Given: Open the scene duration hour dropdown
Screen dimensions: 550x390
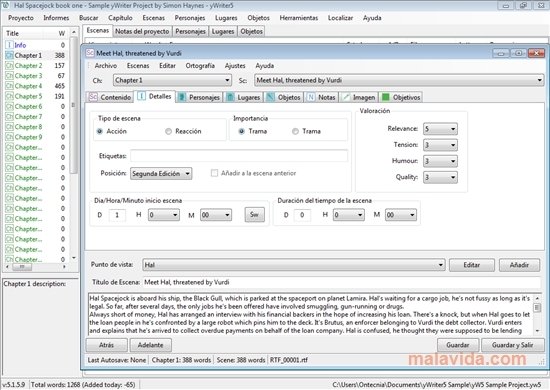Looking at the screenshot, I should point(349,215).
